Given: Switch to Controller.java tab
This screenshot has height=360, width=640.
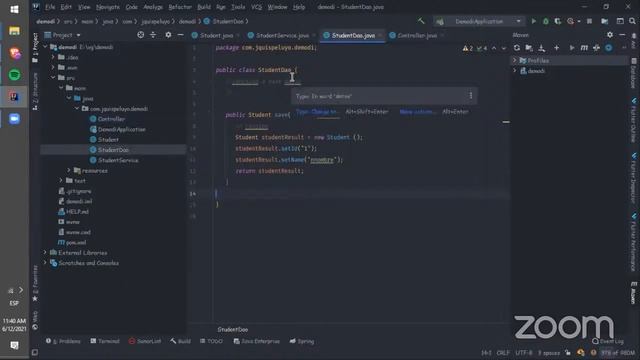Looking at the screenshot, I should point(416,36).
